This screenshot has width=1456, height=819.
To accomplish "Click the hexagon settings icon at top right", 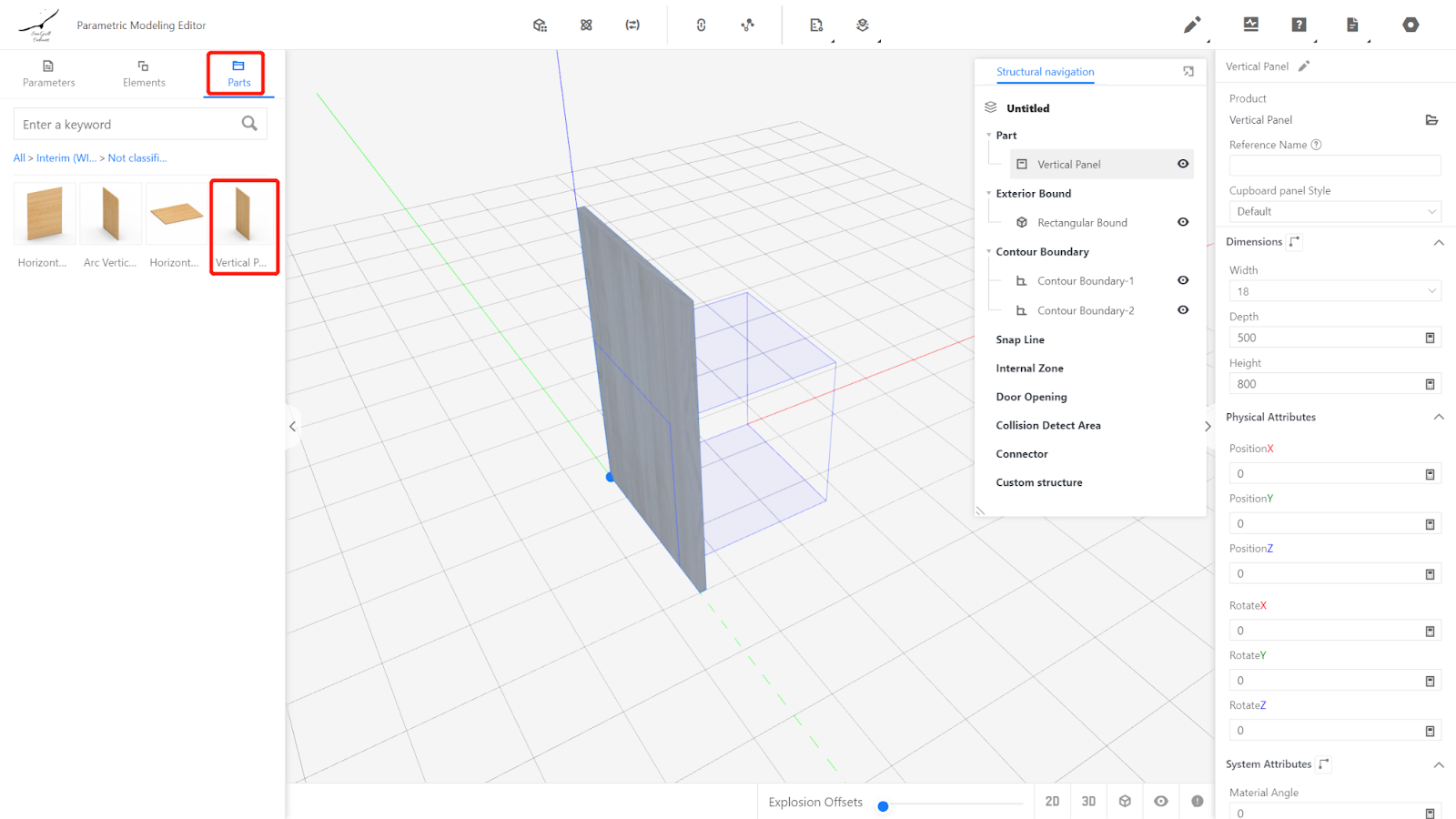I will [x=1410, y=25].
